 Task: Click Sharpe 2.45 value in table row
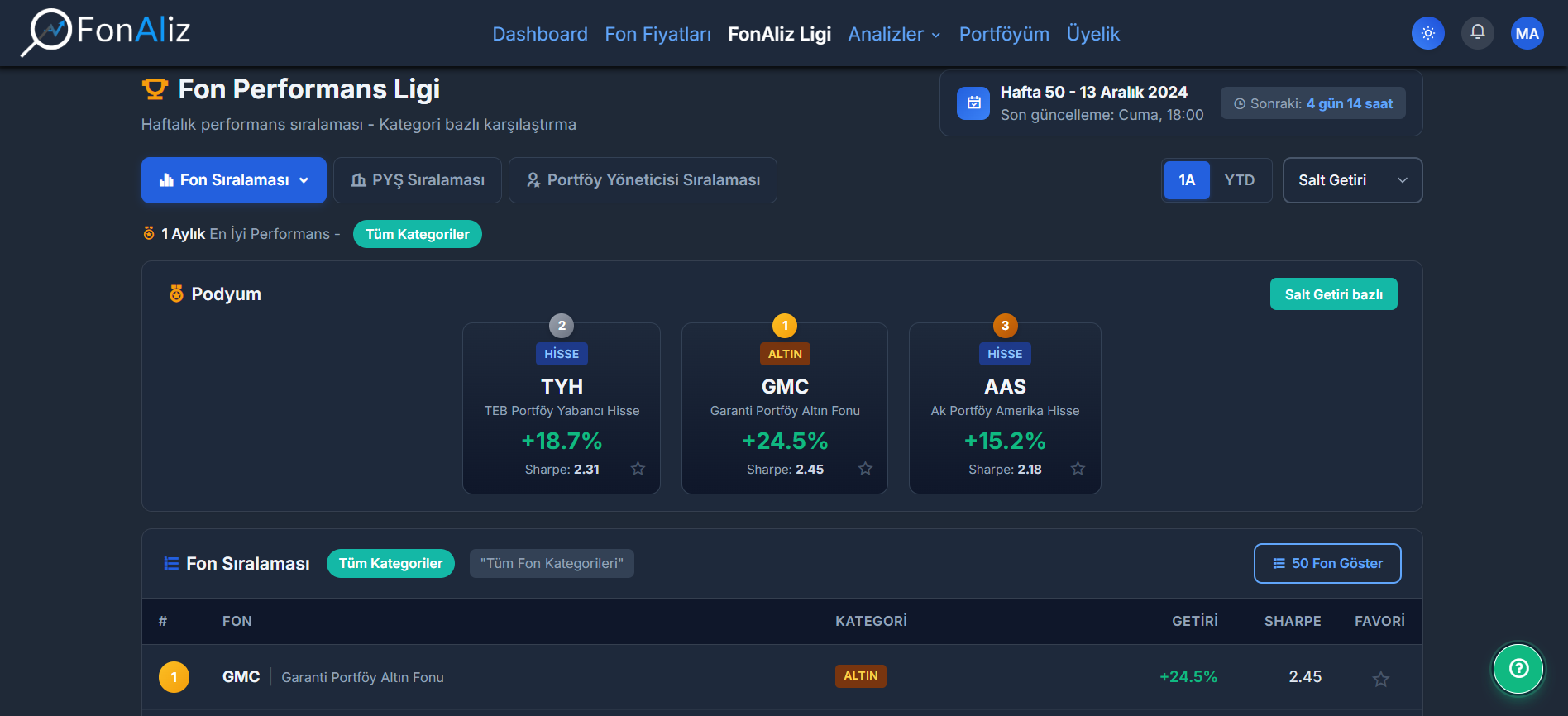click(x=1305, y=676)
